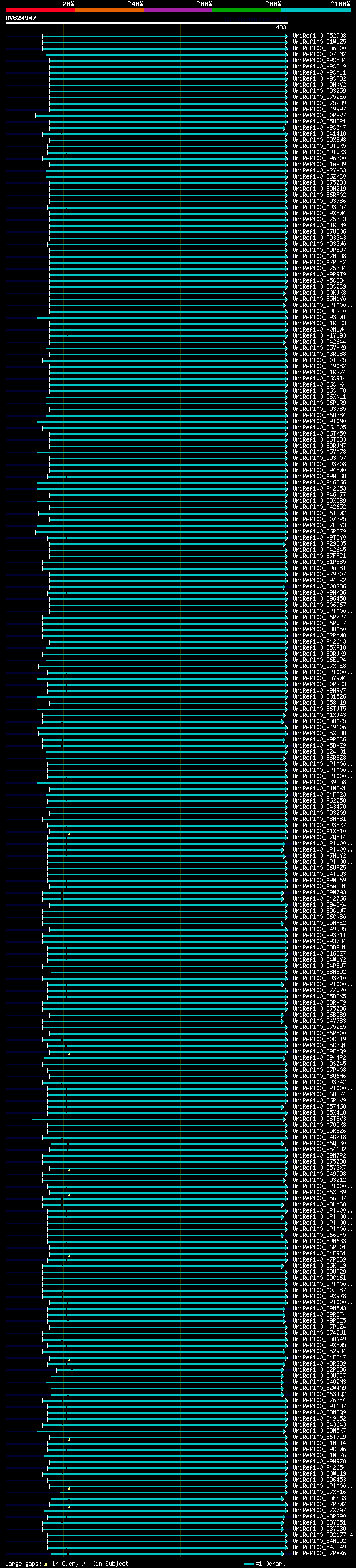Click the green ~80% identity legend segment

click(247, 10)
